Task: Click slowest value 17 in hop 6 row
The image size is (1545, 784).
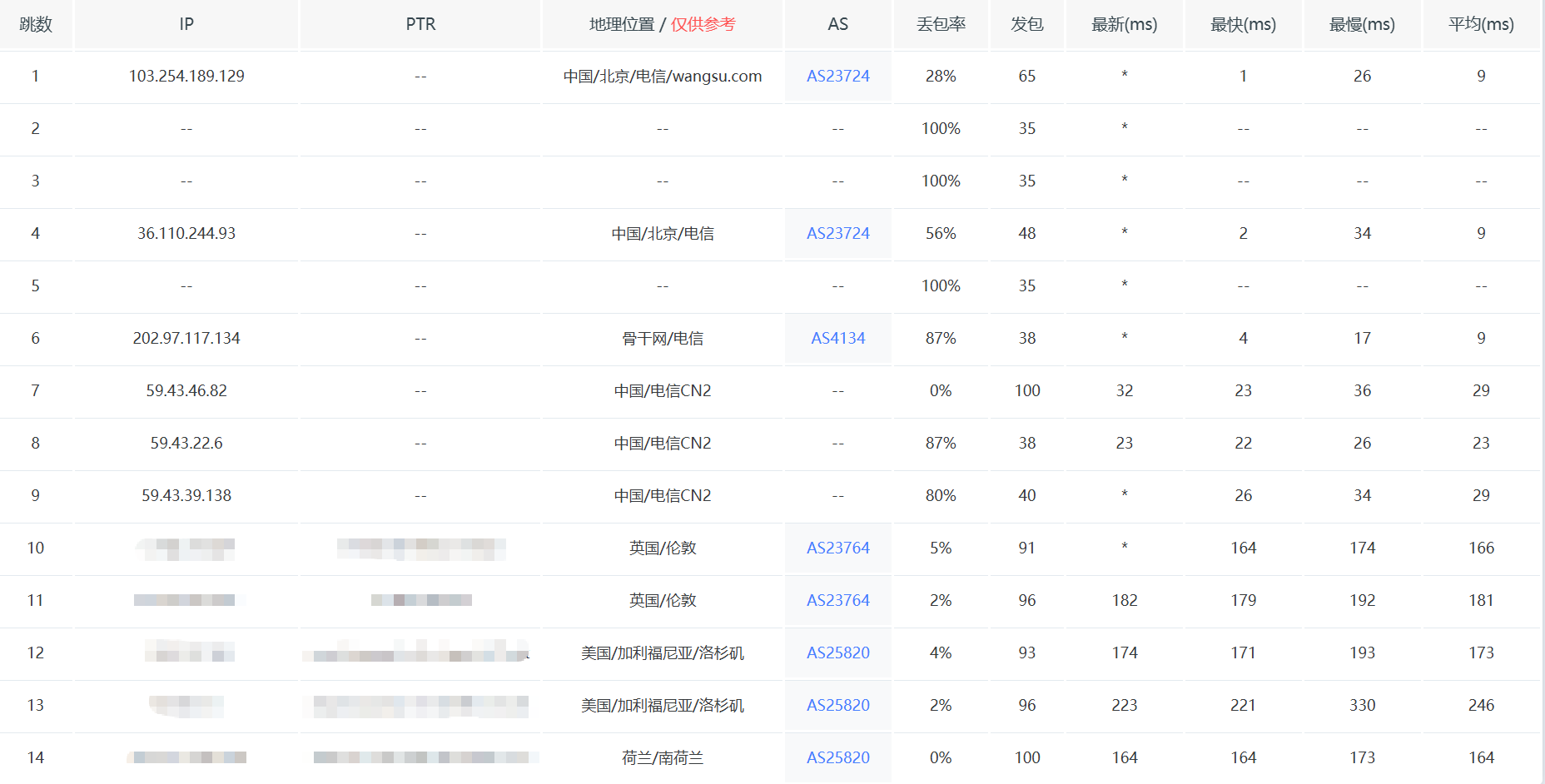Action: 1362,338
